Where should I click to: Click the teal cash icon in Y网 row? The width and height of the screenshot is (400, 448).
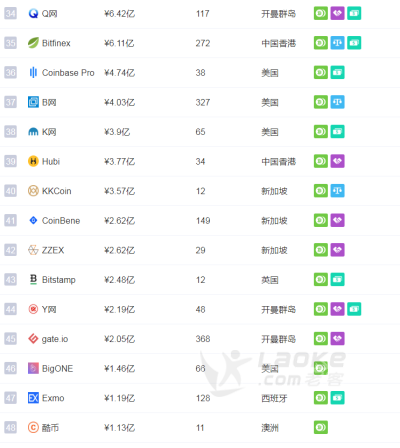(354, 309)
